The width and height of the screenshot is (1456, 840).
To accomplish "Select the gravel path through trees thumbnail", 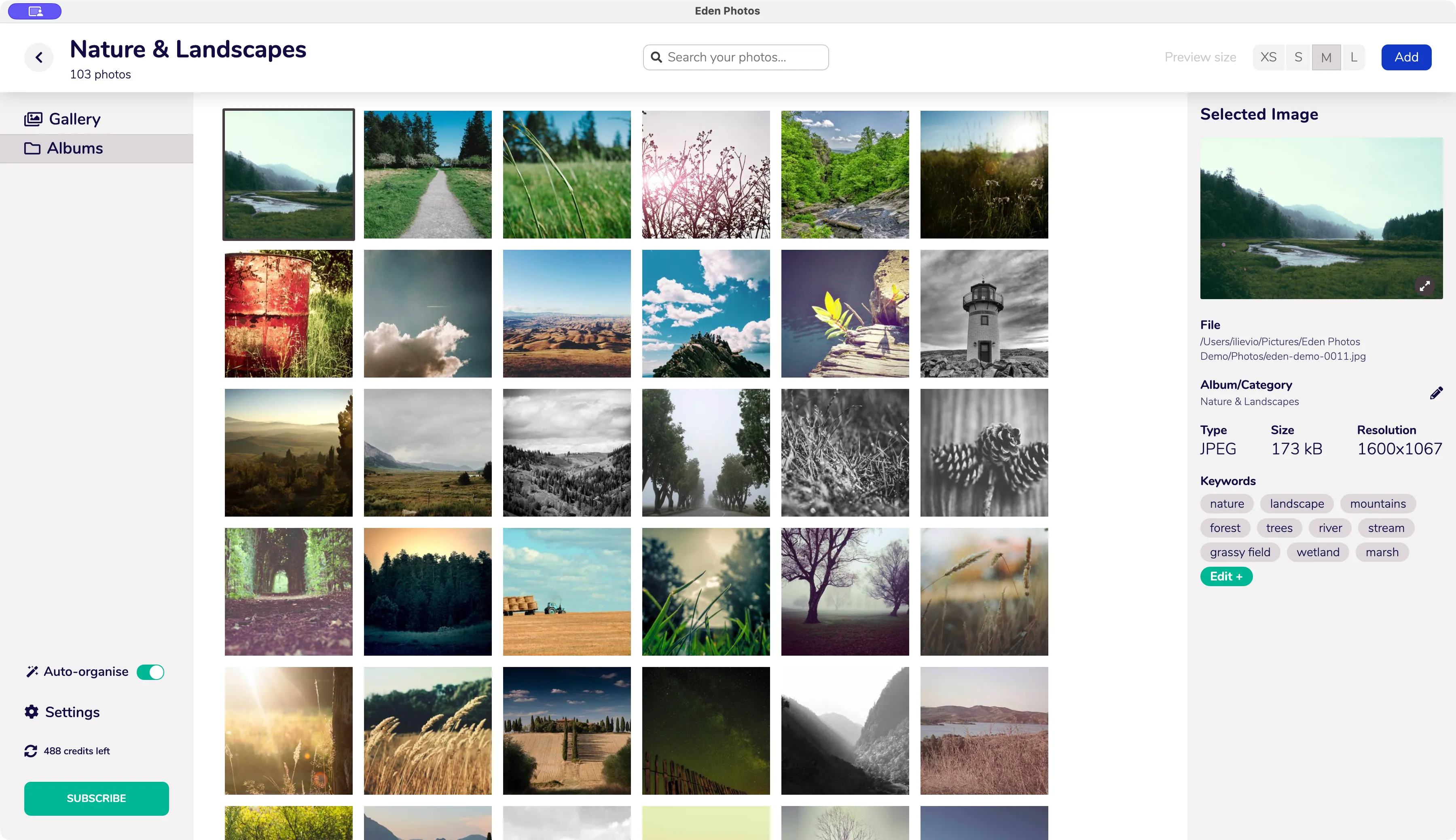I will pyautogui.click(x=427, y=174).
